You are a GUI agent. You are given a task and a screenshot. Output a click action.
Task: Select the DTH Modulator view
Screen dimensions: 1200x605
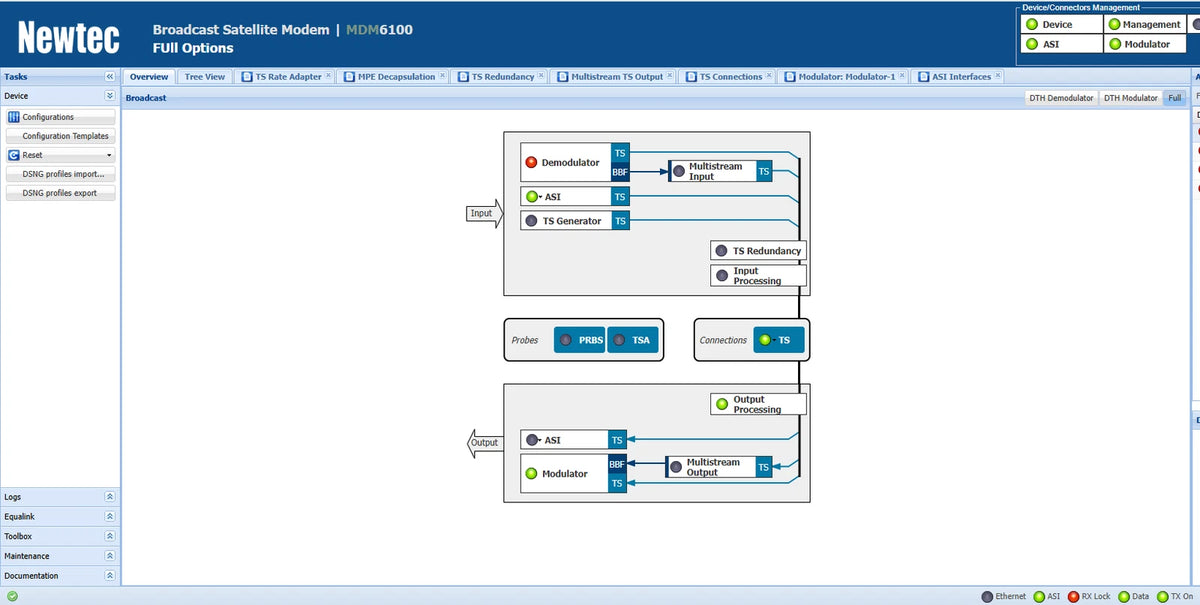pyautogui.click(x=1130, y=98)
